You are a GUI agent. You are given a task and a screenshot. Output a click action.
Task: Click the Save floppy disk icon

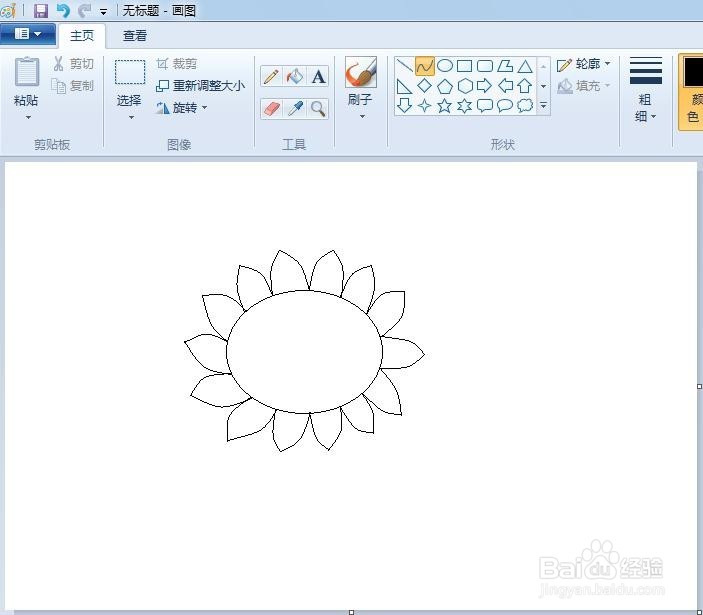point(41,10)
